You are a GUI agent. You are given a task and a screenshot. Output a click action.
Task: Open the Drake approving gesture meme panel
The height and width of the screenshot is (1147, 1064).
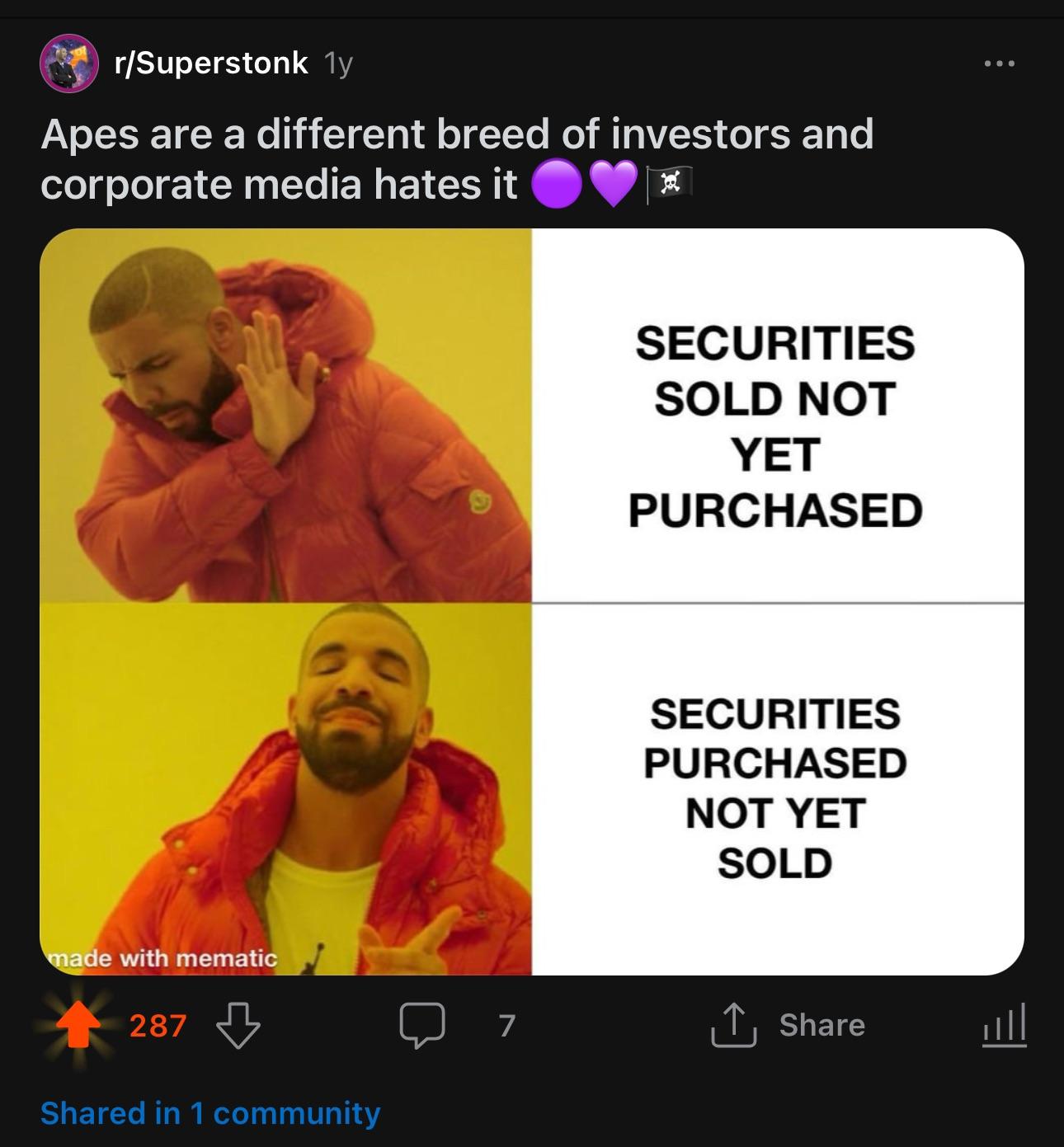pyautogui.click(x=285, y=789)
